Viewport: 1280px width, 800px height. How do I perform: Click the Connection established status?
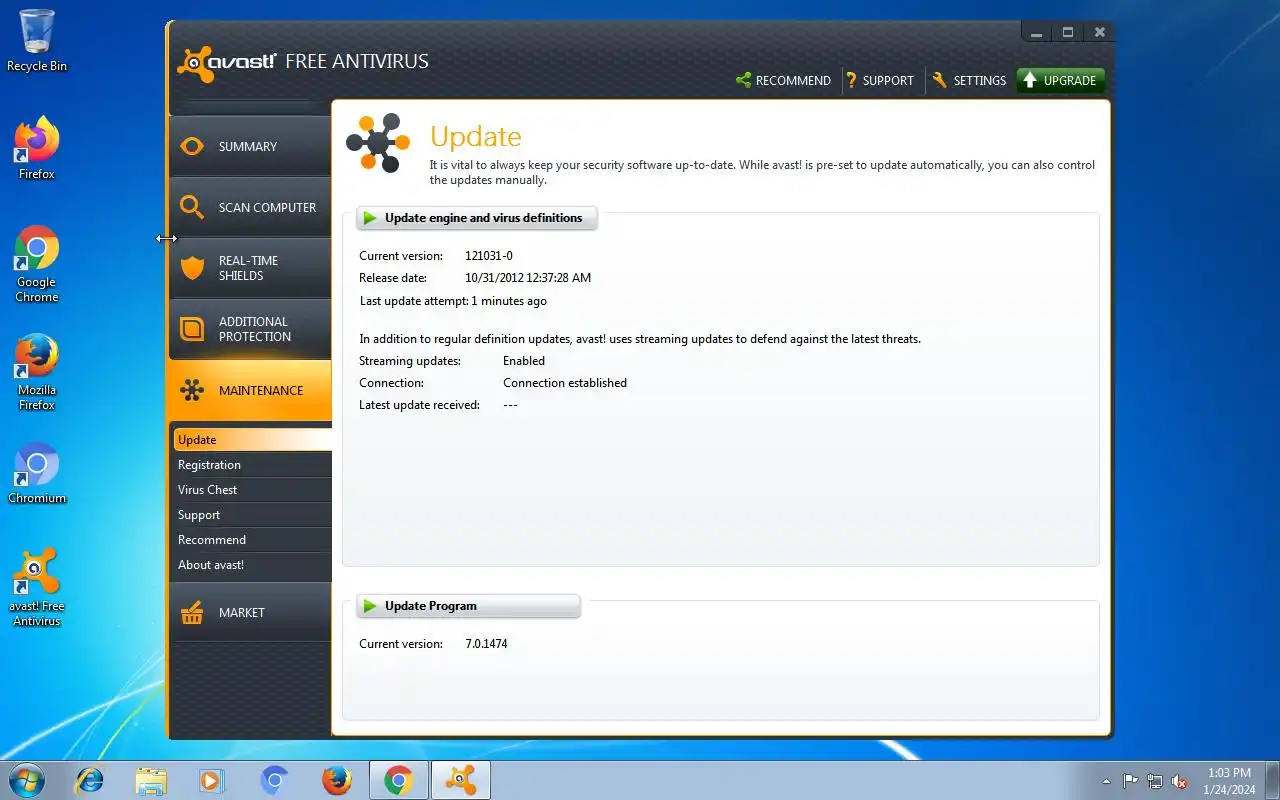click(x=565, y=383)
